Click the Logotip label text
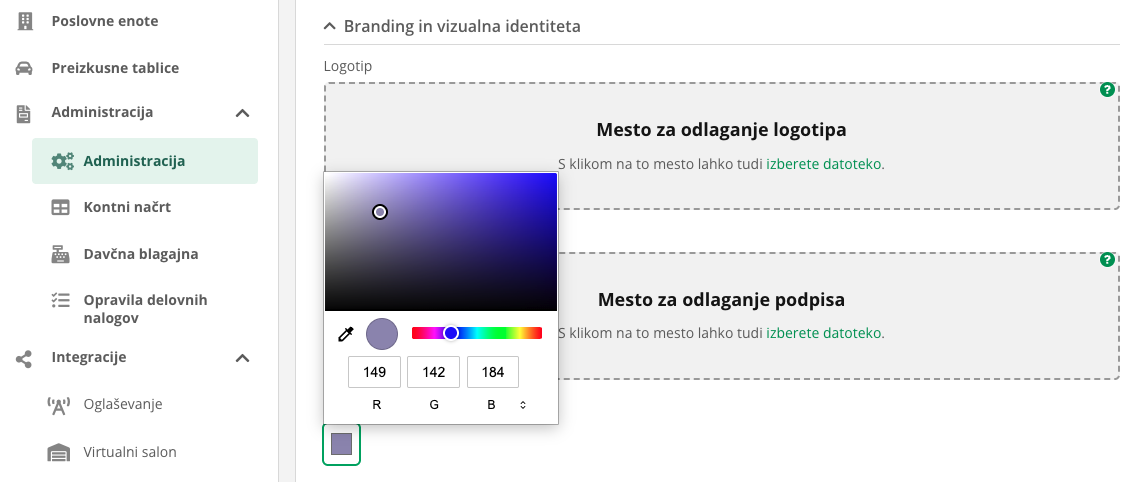This screenshot has width=1144, height=482. [x=348, y=66]
